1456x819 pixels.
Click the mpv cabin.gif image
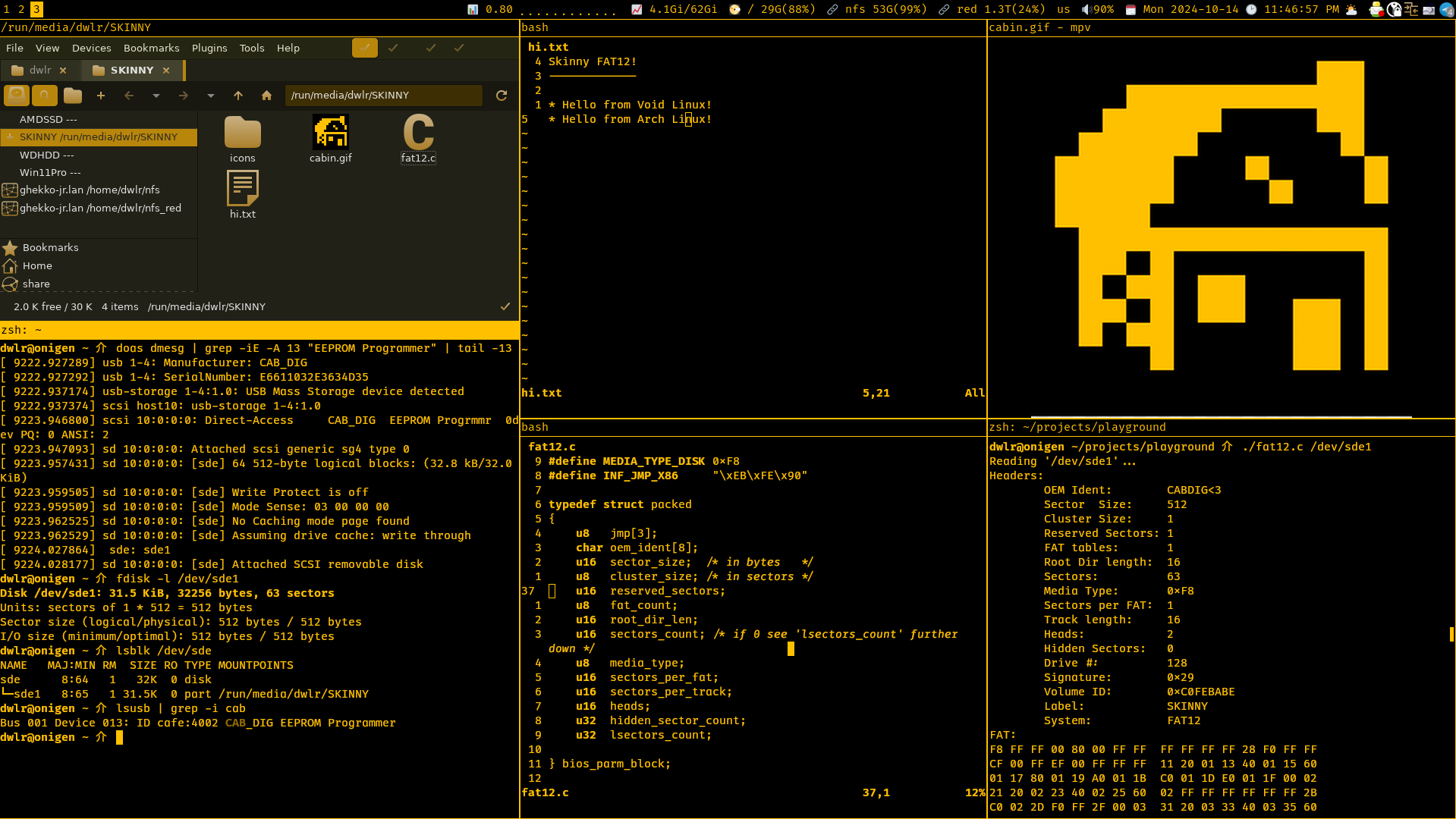click(1221, 227)
